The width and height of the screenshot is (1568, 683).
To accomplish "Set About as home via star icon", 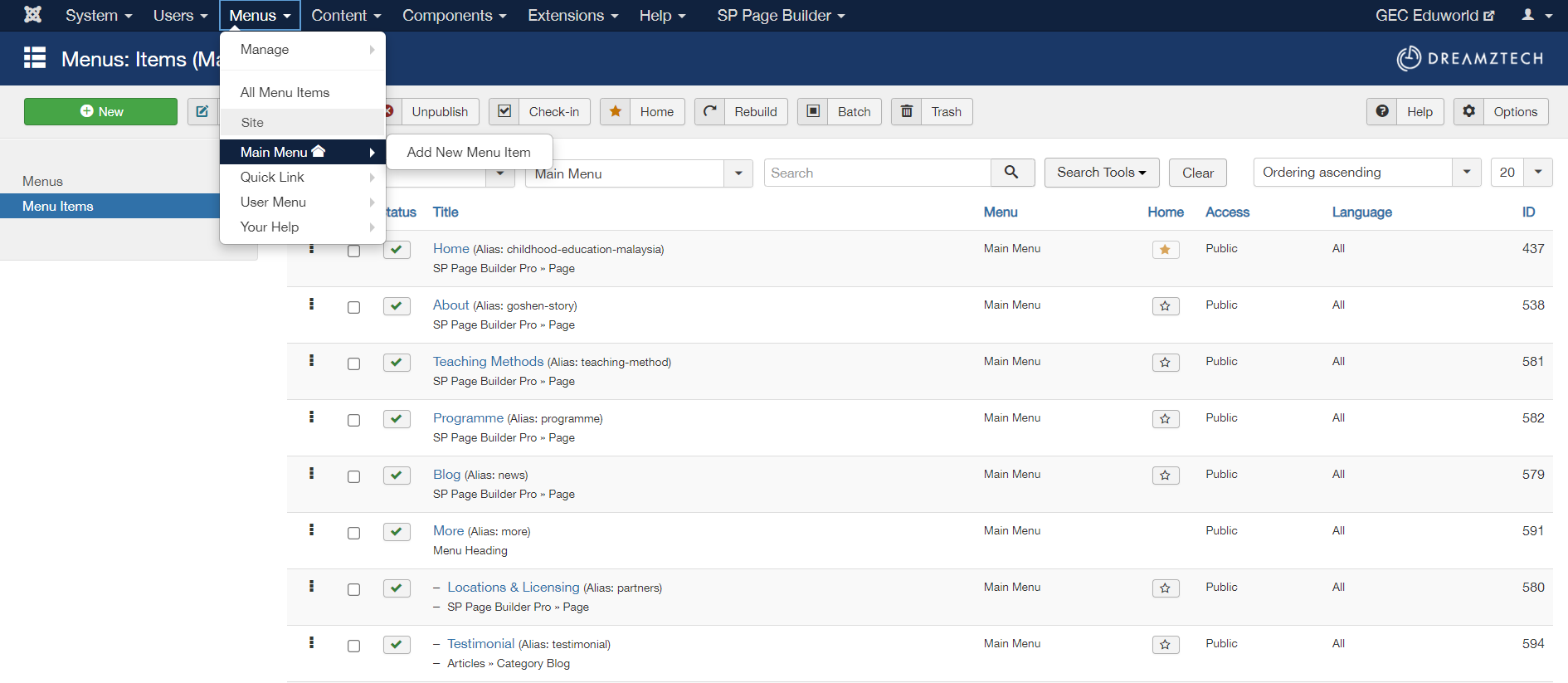I will (1166, 306).
